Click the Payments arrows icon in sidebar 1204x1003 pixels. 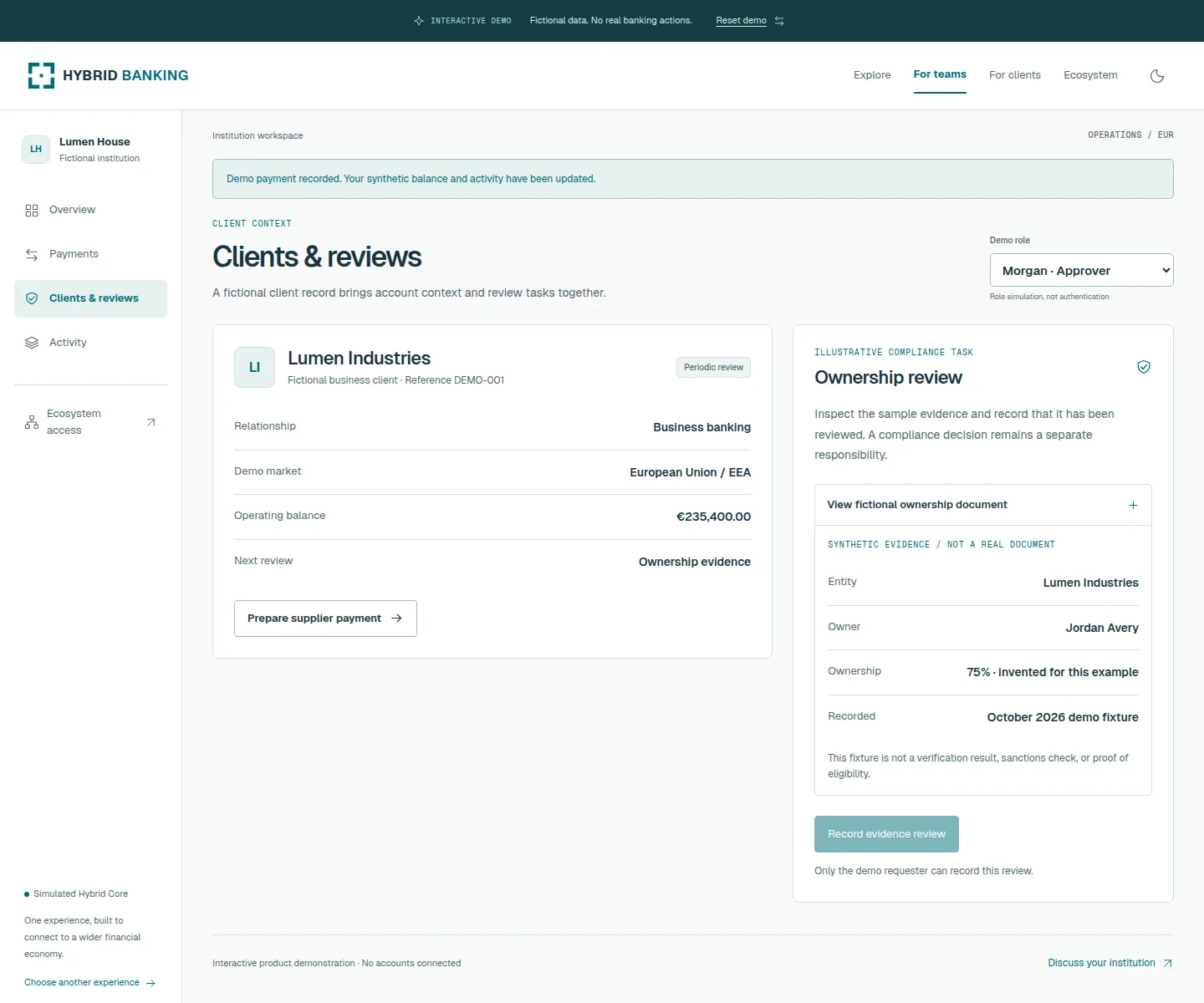(32, 255)
